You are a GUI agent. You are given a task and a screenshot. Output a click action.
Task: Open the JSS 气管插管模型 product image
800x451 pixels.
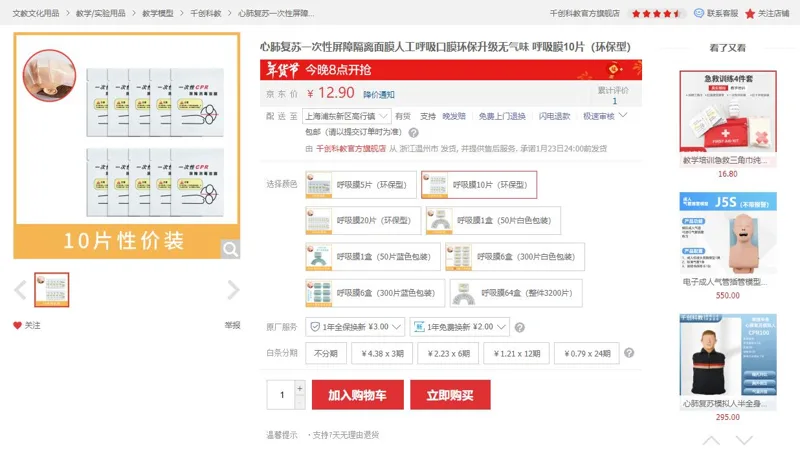click(x=728, y=233)
